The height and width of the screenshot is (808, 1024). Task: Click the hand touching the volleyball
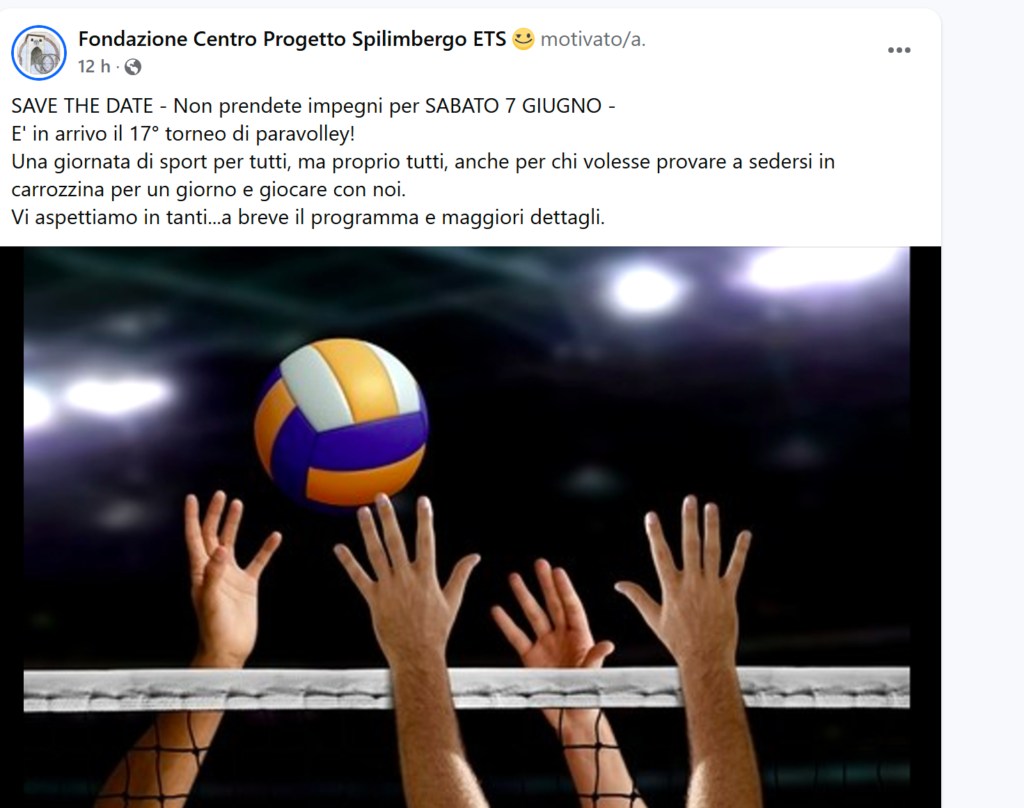406,575
